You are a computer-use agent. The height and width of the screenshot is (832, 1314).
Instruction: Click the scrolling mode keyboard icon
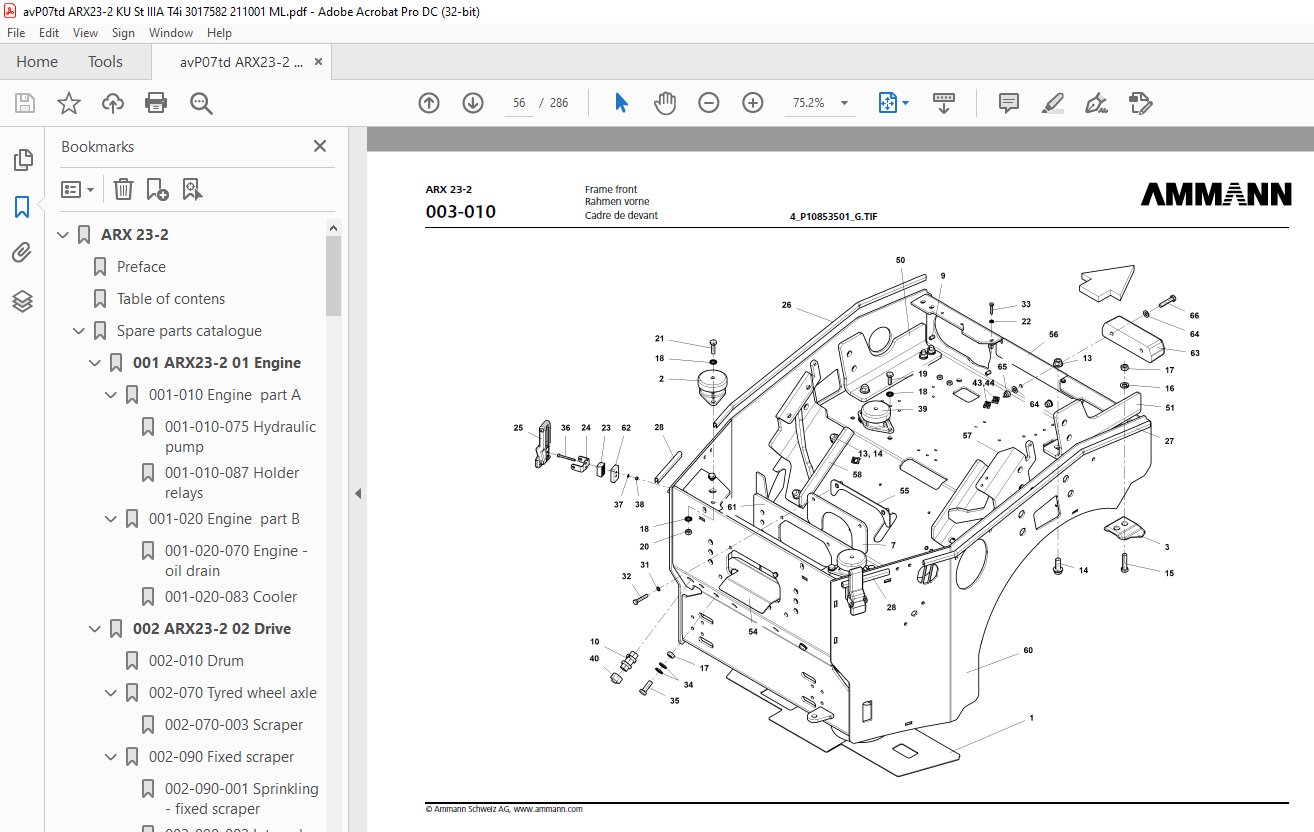point(944,103)
